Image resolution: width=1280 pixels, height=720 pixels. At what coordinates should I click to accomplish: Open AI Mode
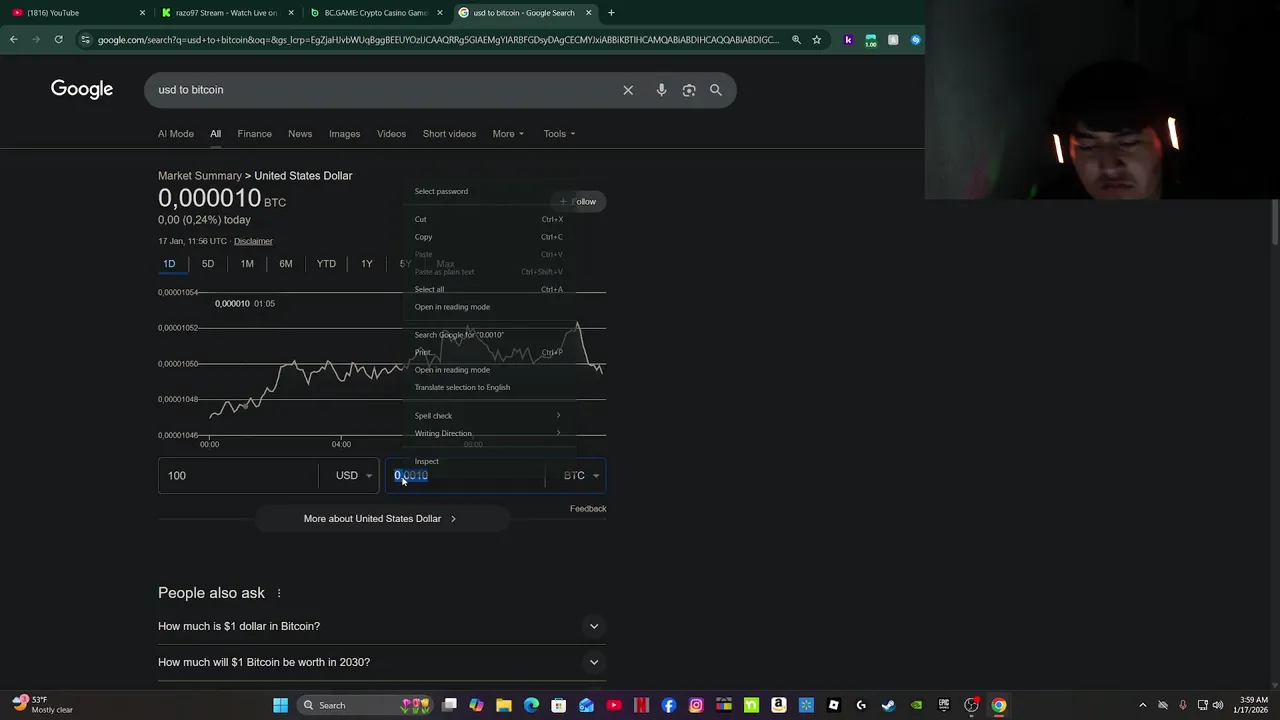tap(176, 134)
